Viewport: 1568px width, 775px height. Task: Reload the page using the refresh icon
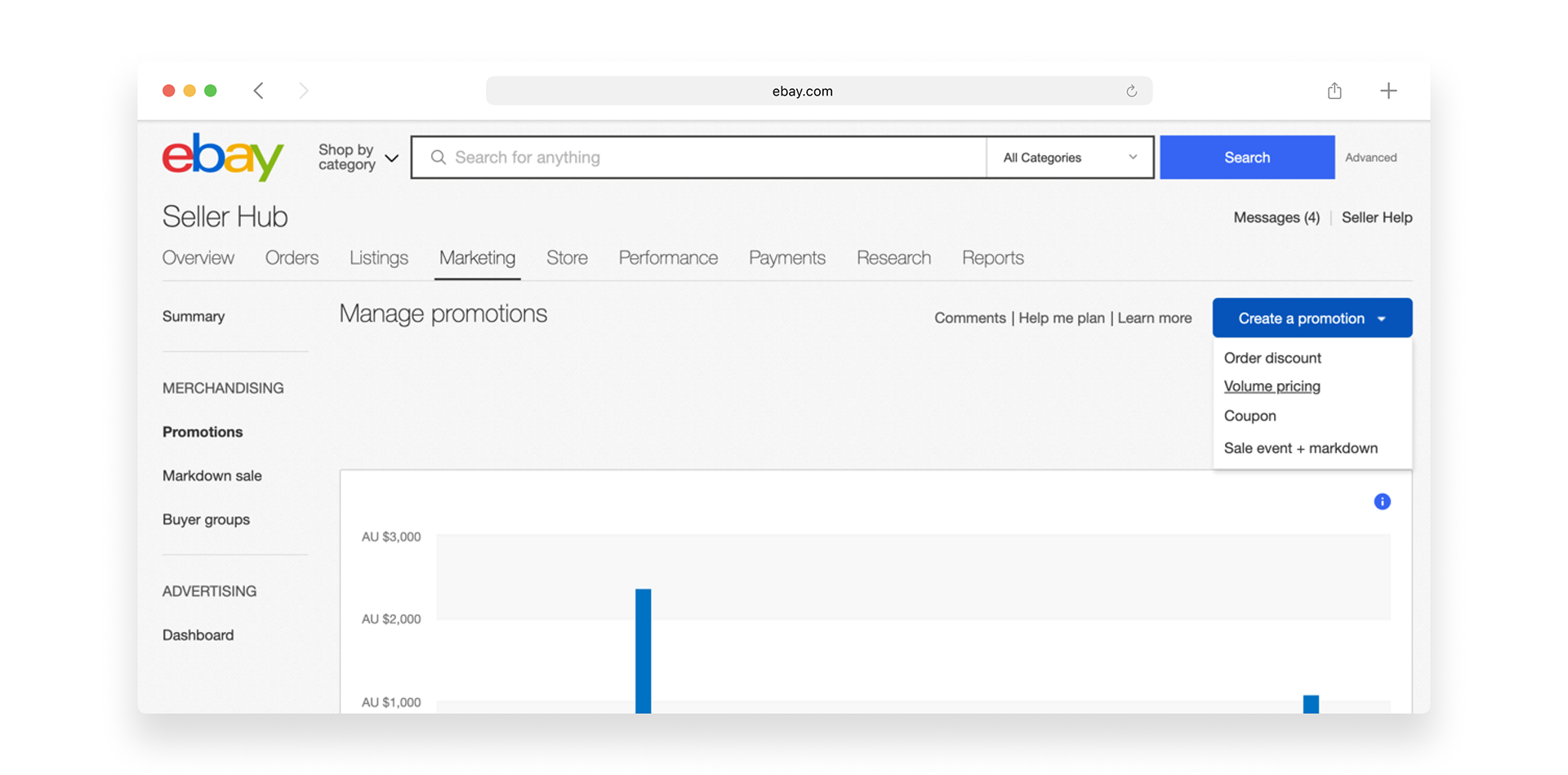1131,91
